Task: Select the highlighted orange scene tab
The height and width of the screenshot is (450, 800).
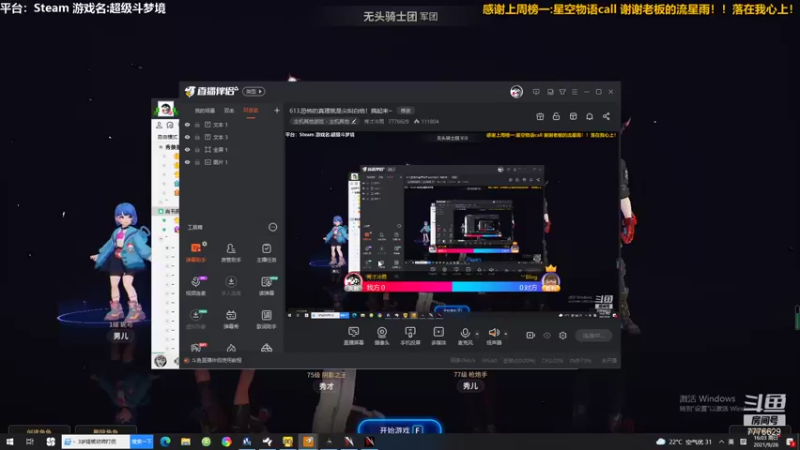Action: [x=251, y=110]
